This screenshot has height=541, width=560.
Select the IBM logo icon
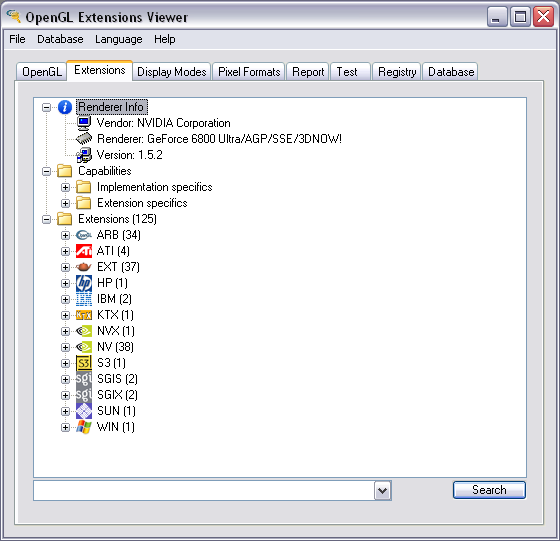click(84, 299)
